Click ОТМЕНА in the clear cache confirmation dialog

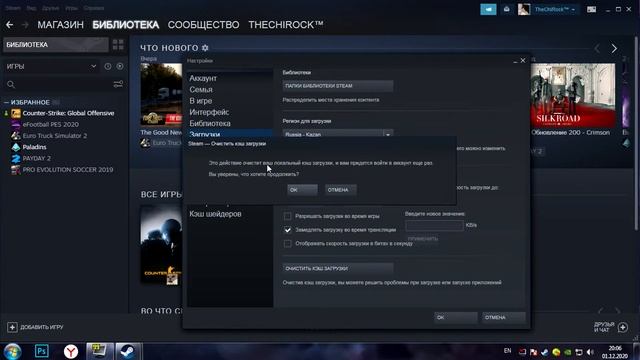tap(341, 190)
